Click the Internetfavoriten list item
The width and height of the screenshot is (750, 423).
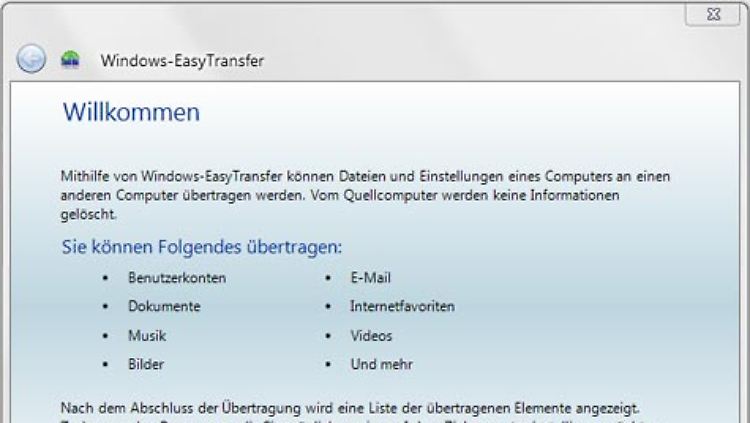pos(402,306)
